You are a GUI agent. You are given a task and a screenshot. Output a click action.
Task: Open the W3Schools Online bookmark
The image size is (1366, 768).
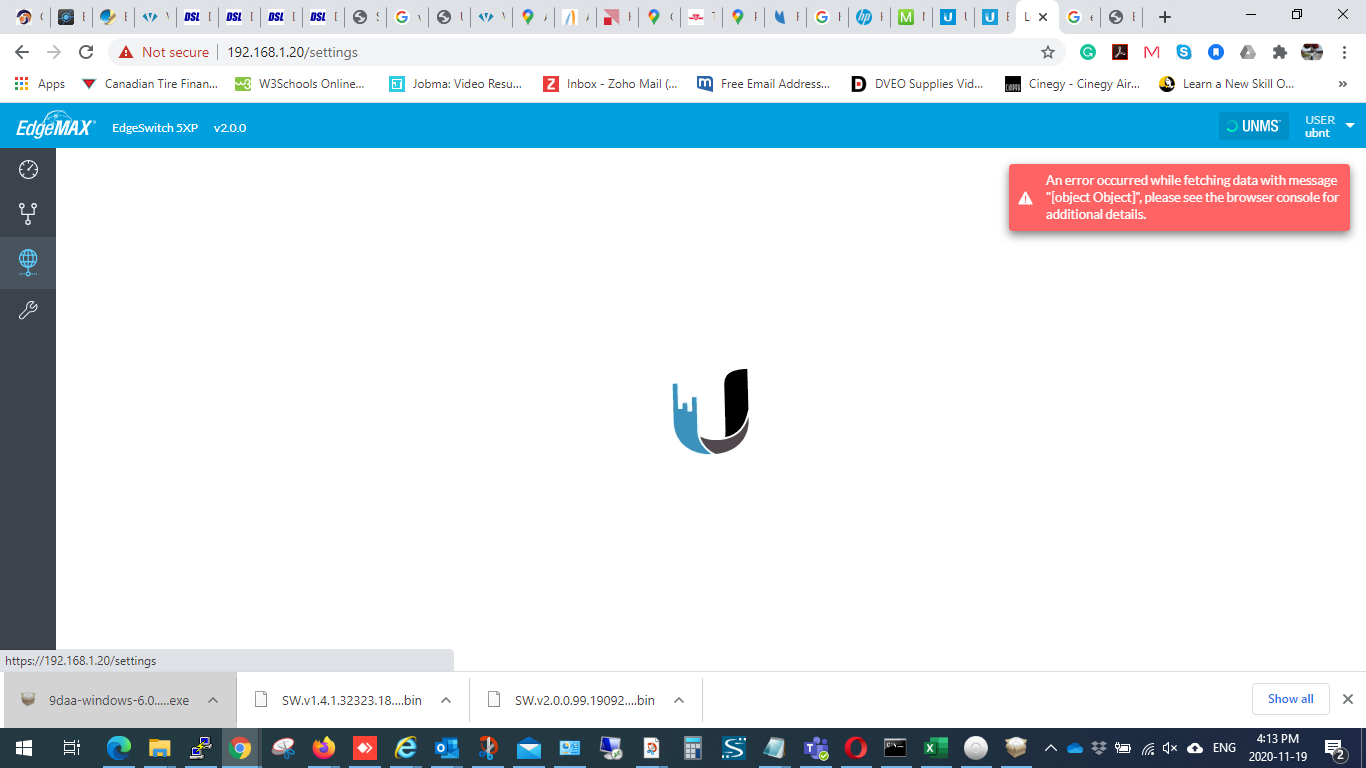tap(300, 84)
